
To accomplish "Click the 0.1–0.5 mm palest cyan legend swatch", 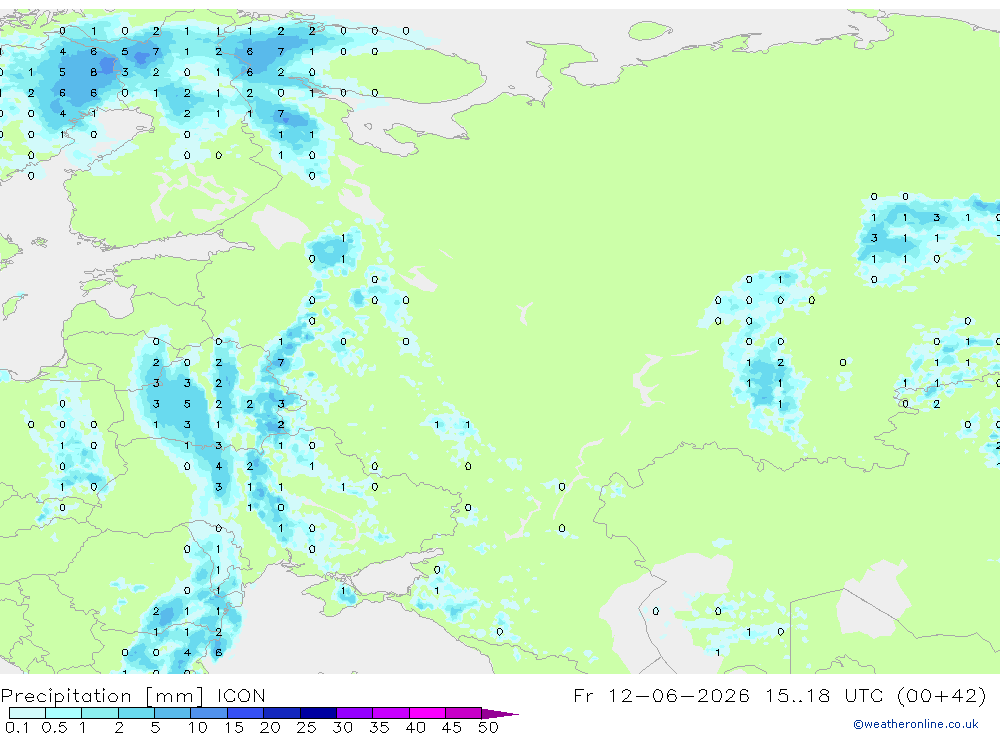I will click(x=27, y=713).
